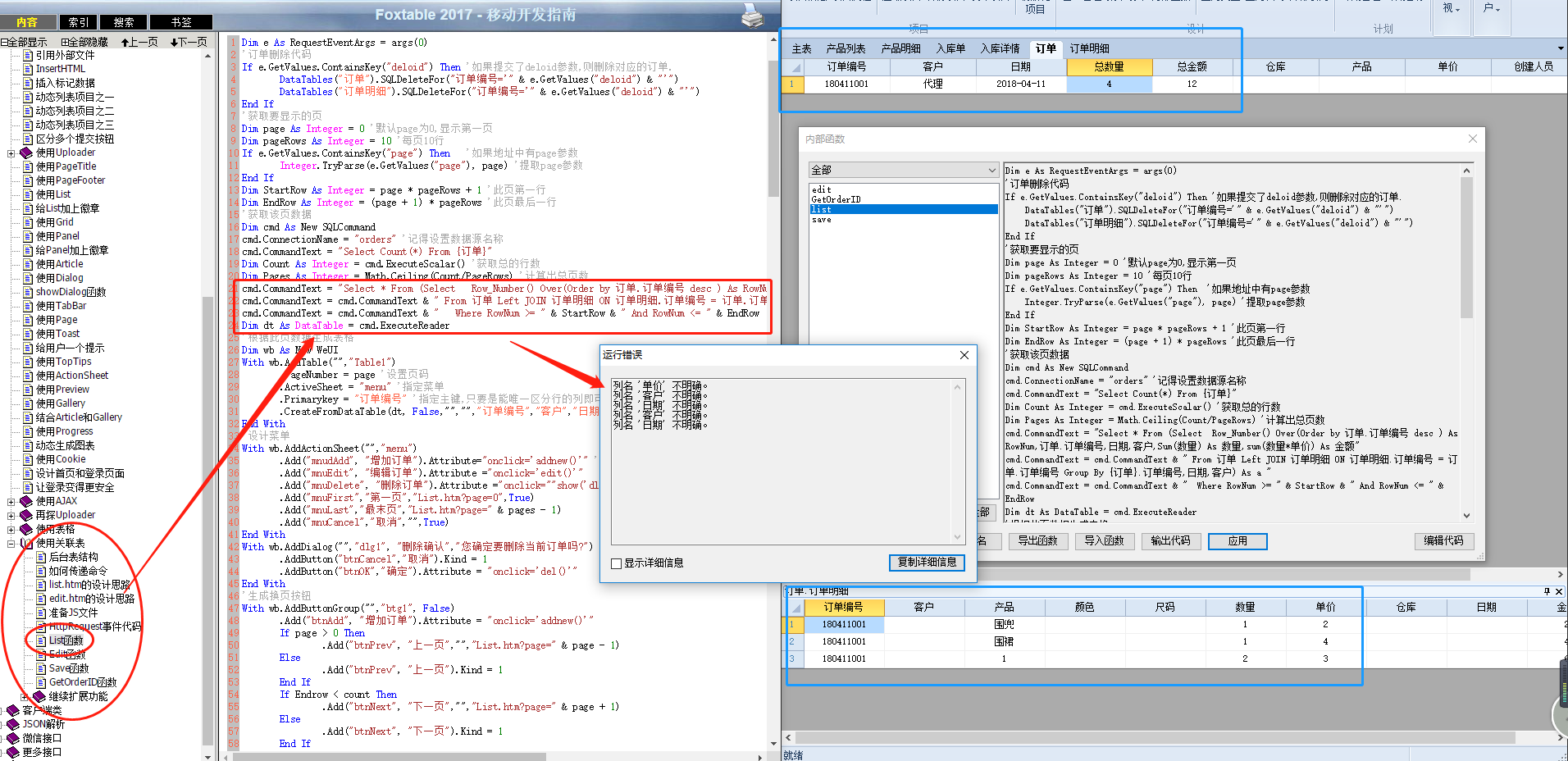Click the page icon next to InsertHTML
The image size is (1568, 761).
click(x=28, y=69)
